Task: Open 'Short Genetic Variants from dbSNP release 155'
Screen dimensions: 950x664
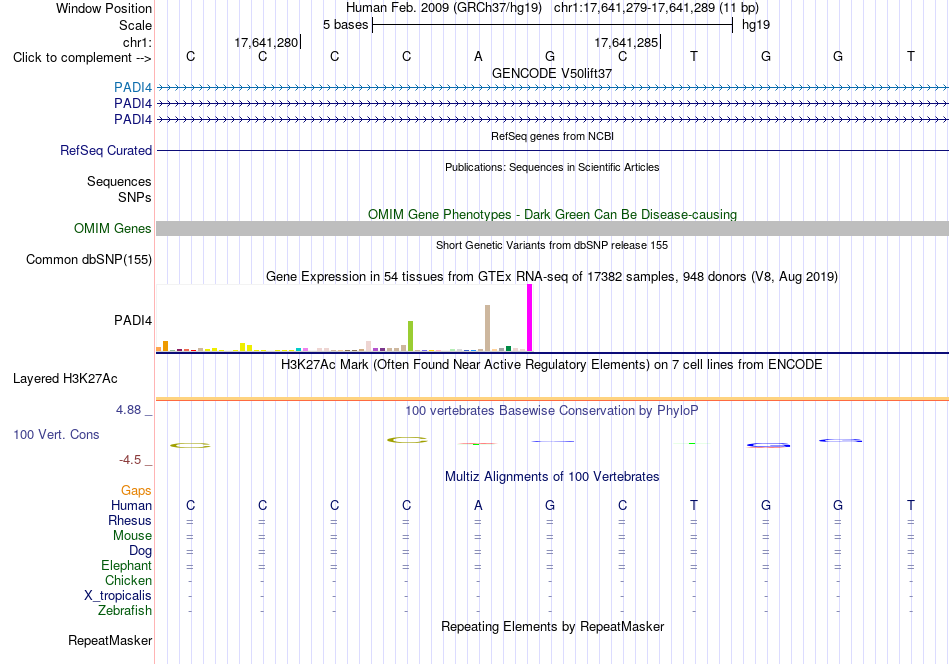Action: pyautogui.click(x=552, y=245)
